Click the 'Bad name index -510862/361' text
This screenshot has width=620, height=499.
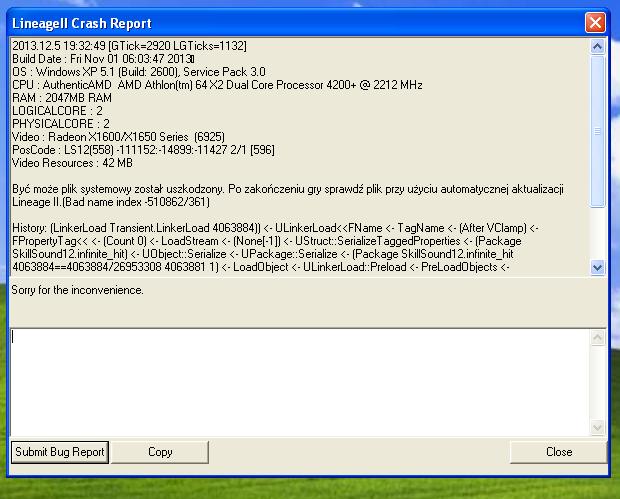[136, 202]
